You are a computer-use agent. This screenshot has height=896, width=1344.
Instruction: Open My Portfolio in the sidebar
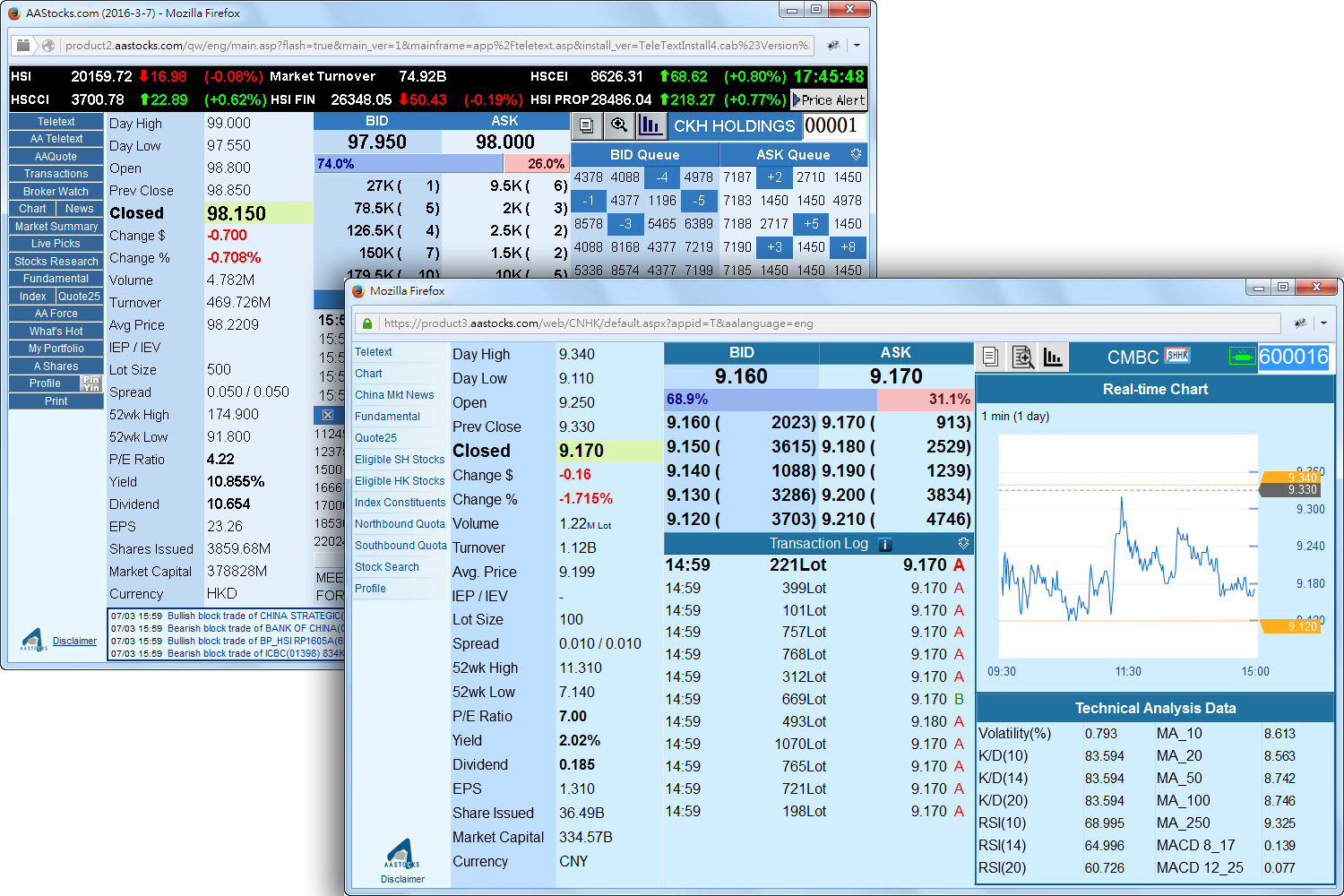point(56,349)
